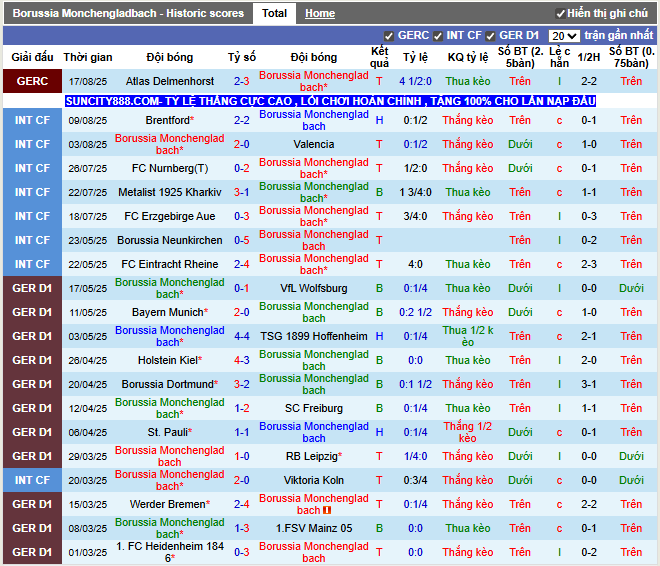Uncheck the INT CF league filter

pyautogui.click(x=438, y=36)
